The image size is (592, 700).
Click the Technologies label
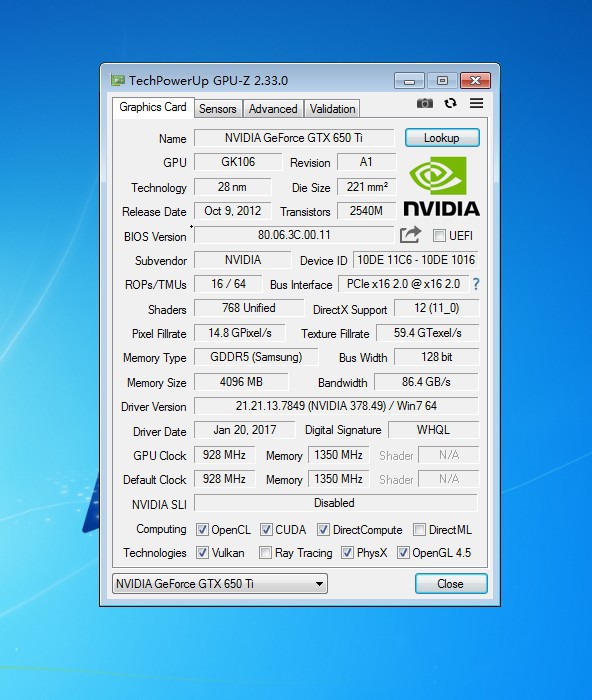pos(155,553)
